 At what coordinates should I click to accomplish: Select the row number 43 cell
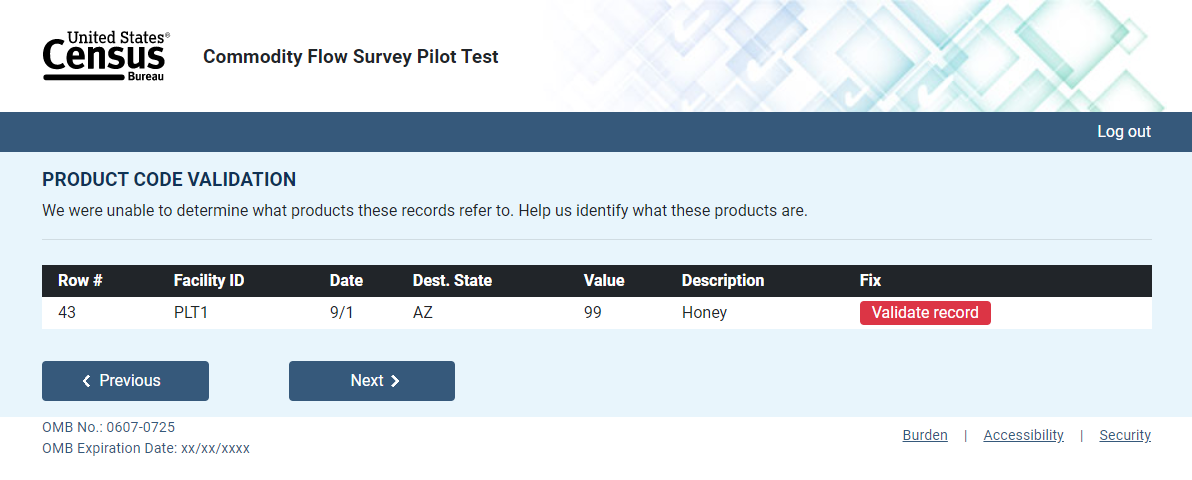[67, 313]
